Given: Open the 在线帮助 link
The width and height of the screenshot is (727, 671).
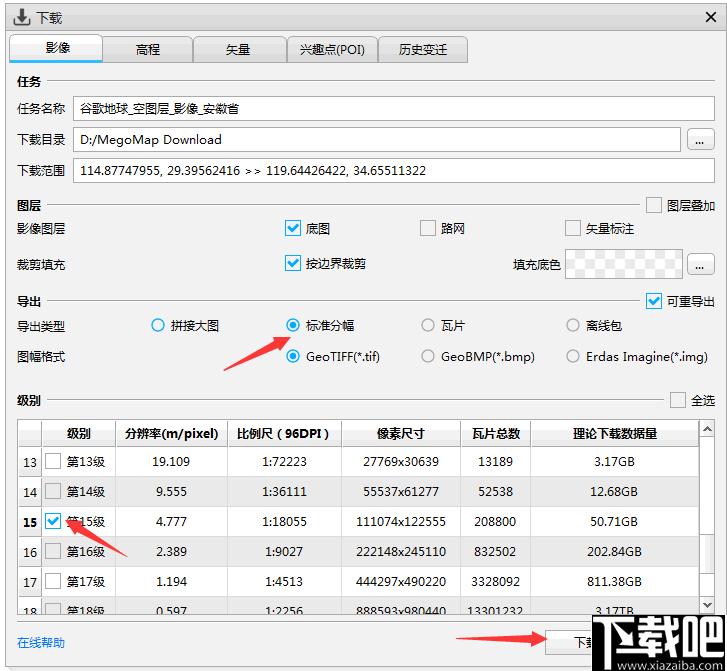Looking at the screenshot, I should [x=41, y=643].
